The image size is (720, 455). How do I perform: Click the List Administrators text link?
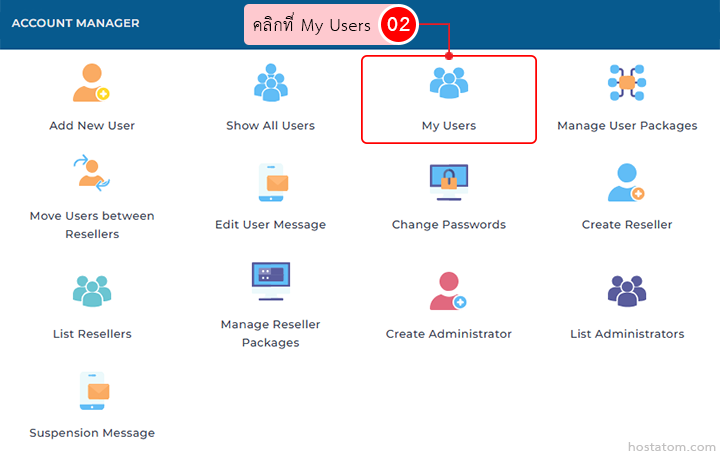tap(627, 334)
